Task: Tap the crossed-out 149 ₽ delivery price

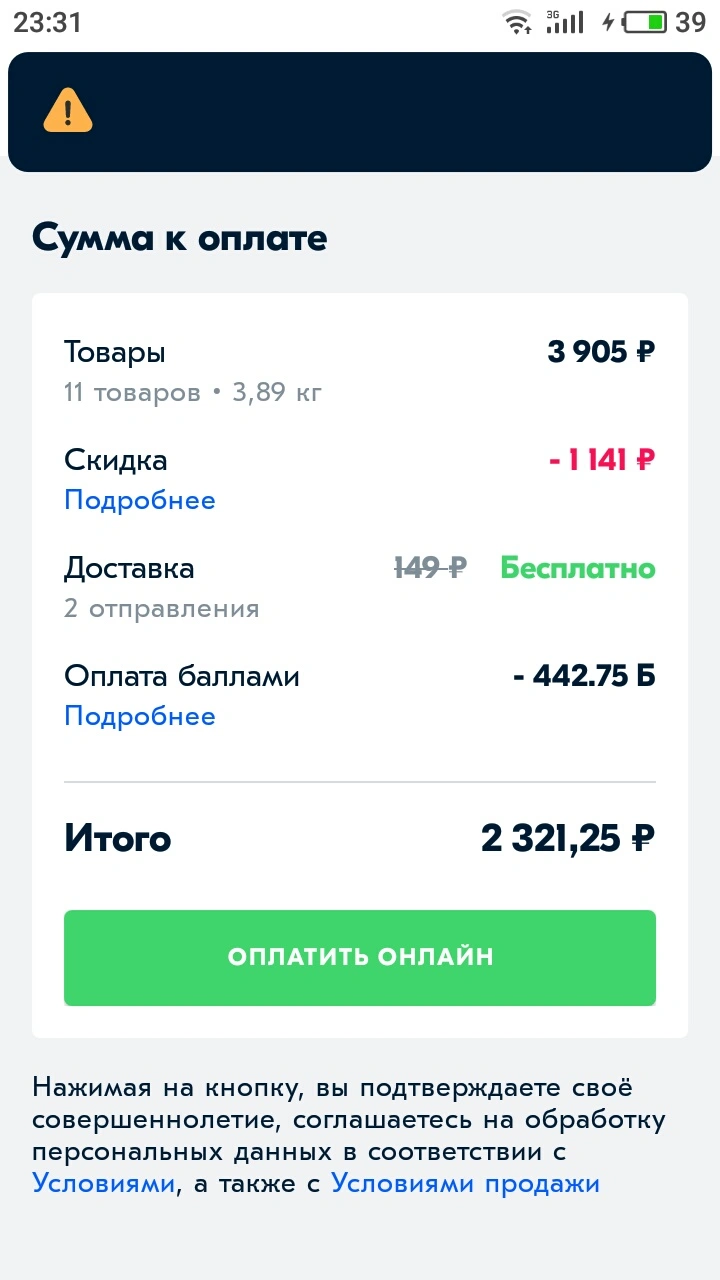Action: click(x=430, y=568)
